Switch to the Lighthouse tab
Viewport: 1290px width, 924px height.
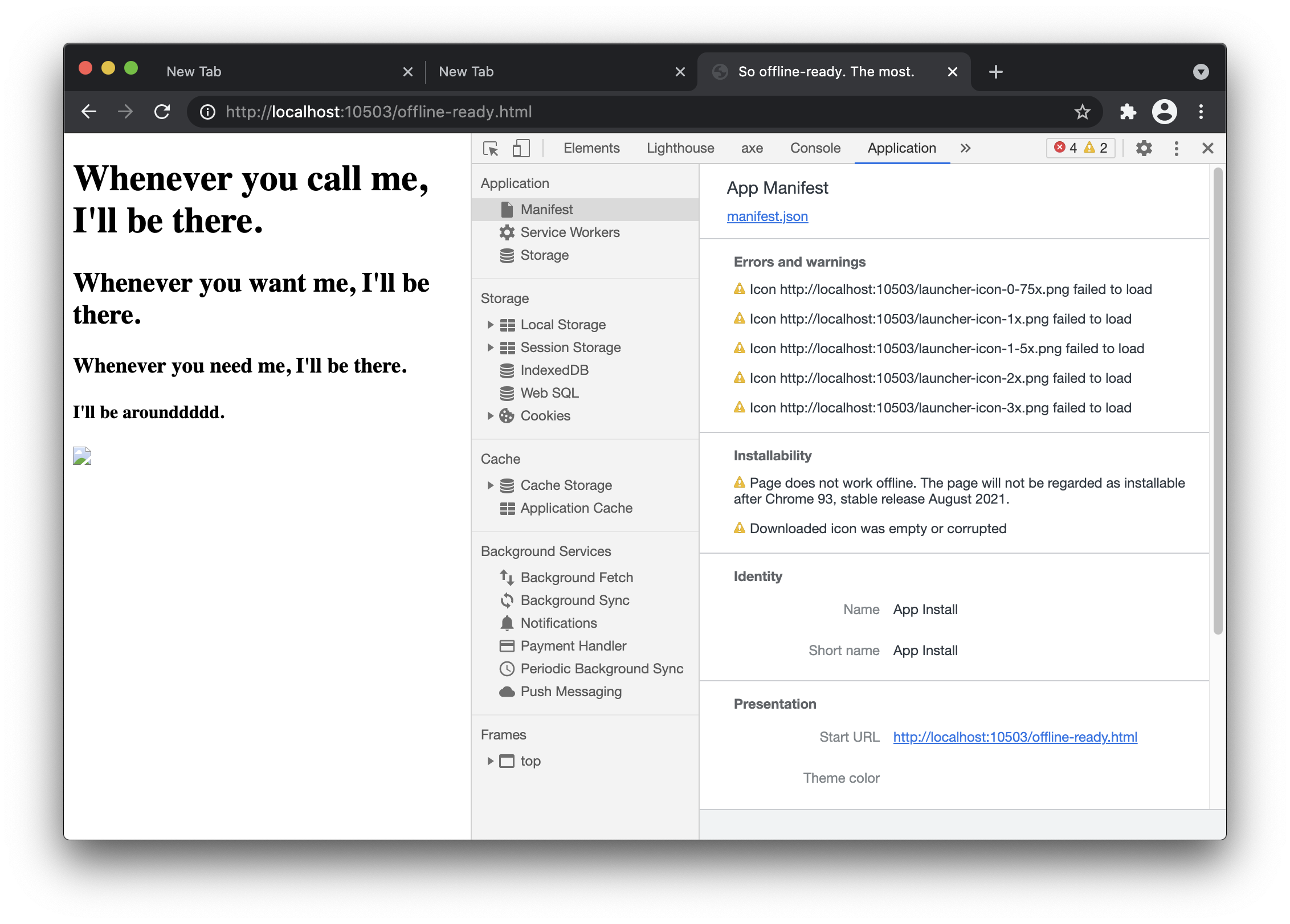(680, 148)
